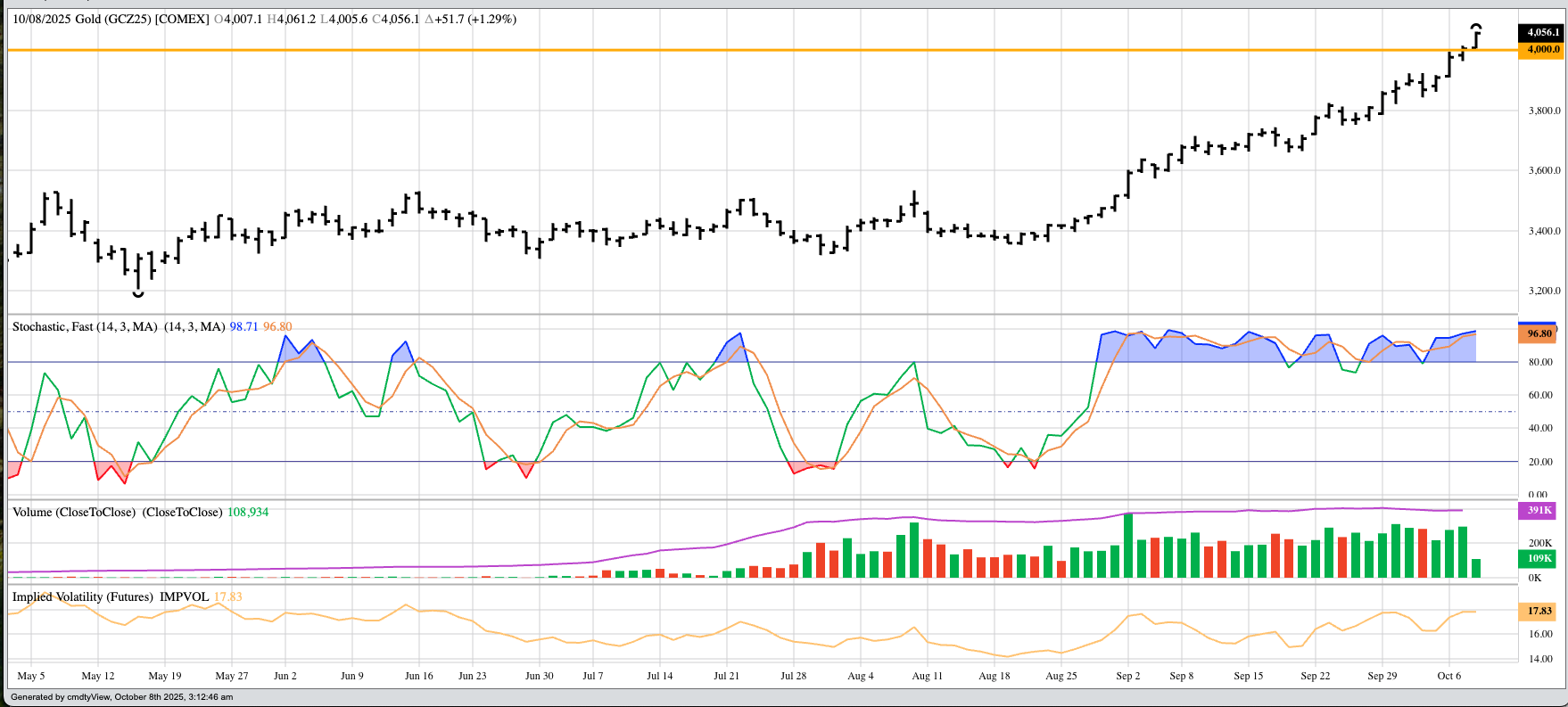Image resolution: width=1568 pixels, height=707 pixels.
Task: Click the green volume value 108,934
Action: [248, 513]
